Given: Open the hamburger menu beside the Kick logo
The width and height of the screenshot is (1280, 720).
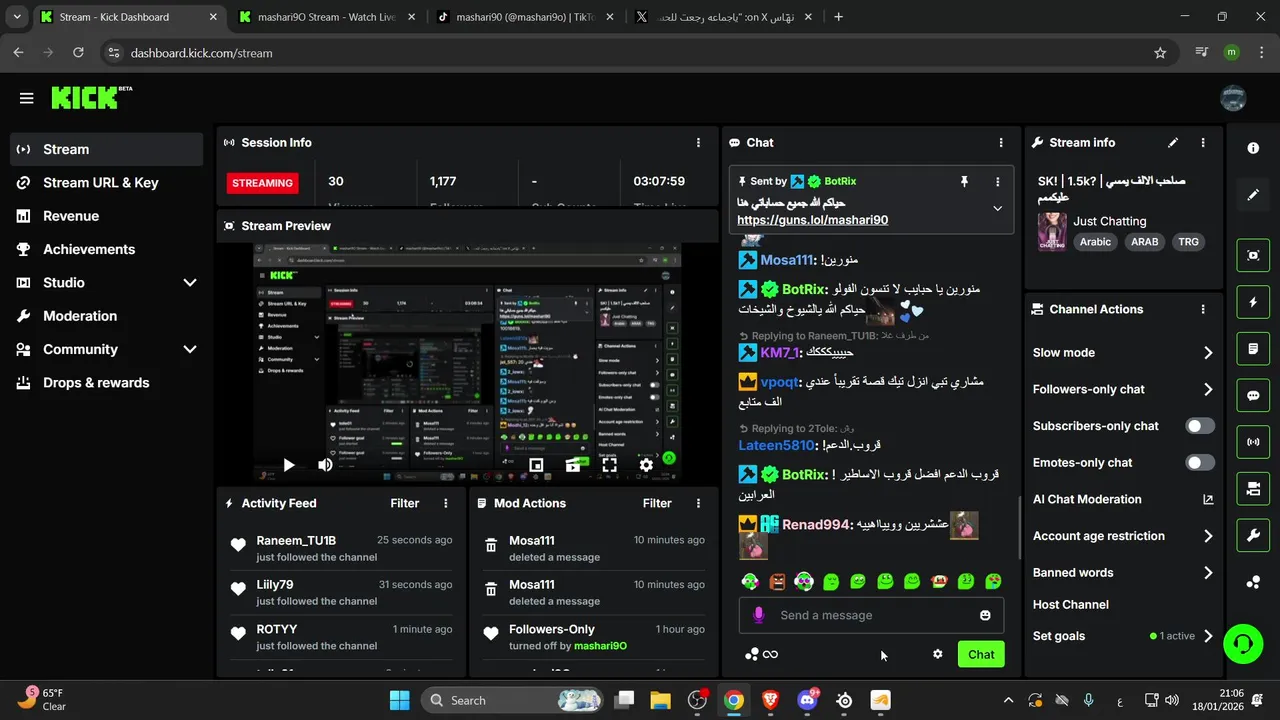Looking at the screenshot, I should [27, 98].
